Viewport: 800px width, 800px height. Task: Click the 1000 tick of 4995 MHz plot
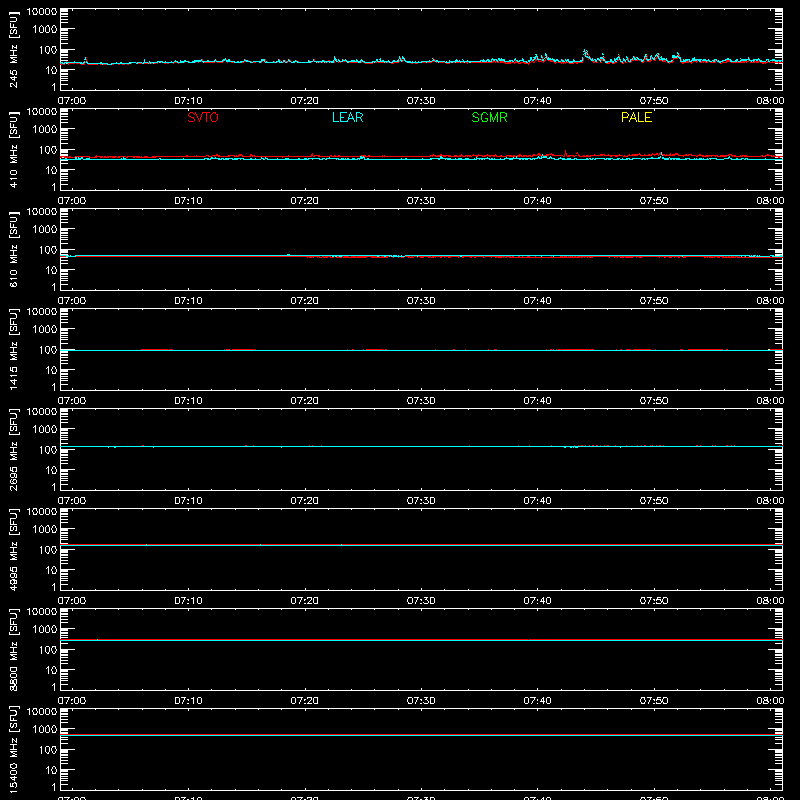pyautogui.click(x=45, y=529)
